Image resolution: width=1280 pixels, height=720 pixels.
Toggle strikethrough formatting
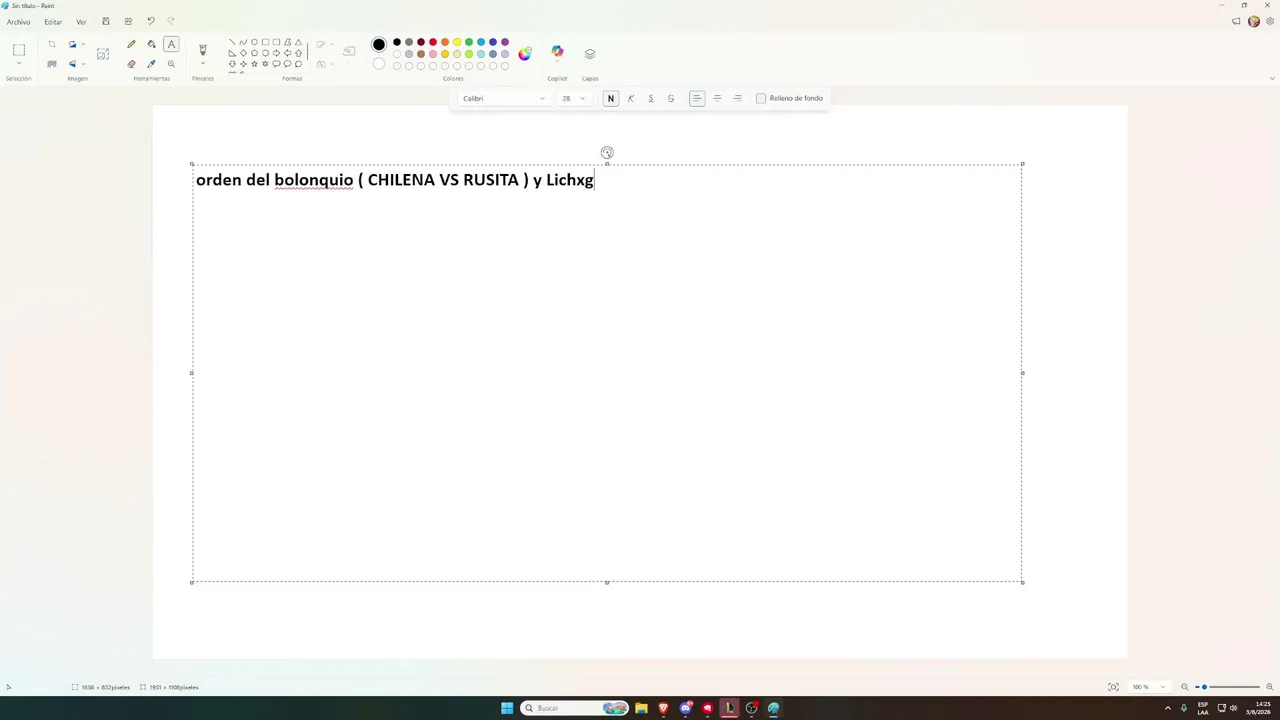point(671,98)
